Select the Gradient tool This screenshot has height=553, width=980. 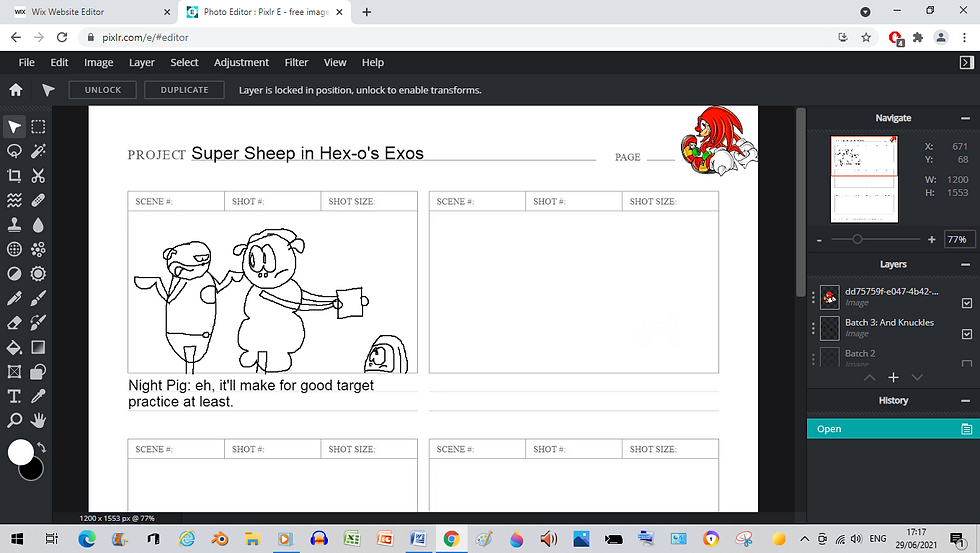click(x=38, y=347)
